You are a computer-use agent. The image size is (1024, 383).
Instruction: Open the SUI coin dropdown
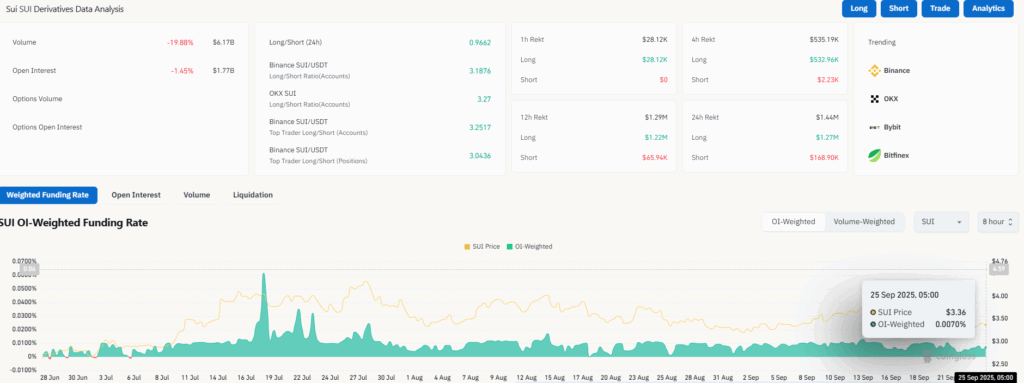pos(941,222)
